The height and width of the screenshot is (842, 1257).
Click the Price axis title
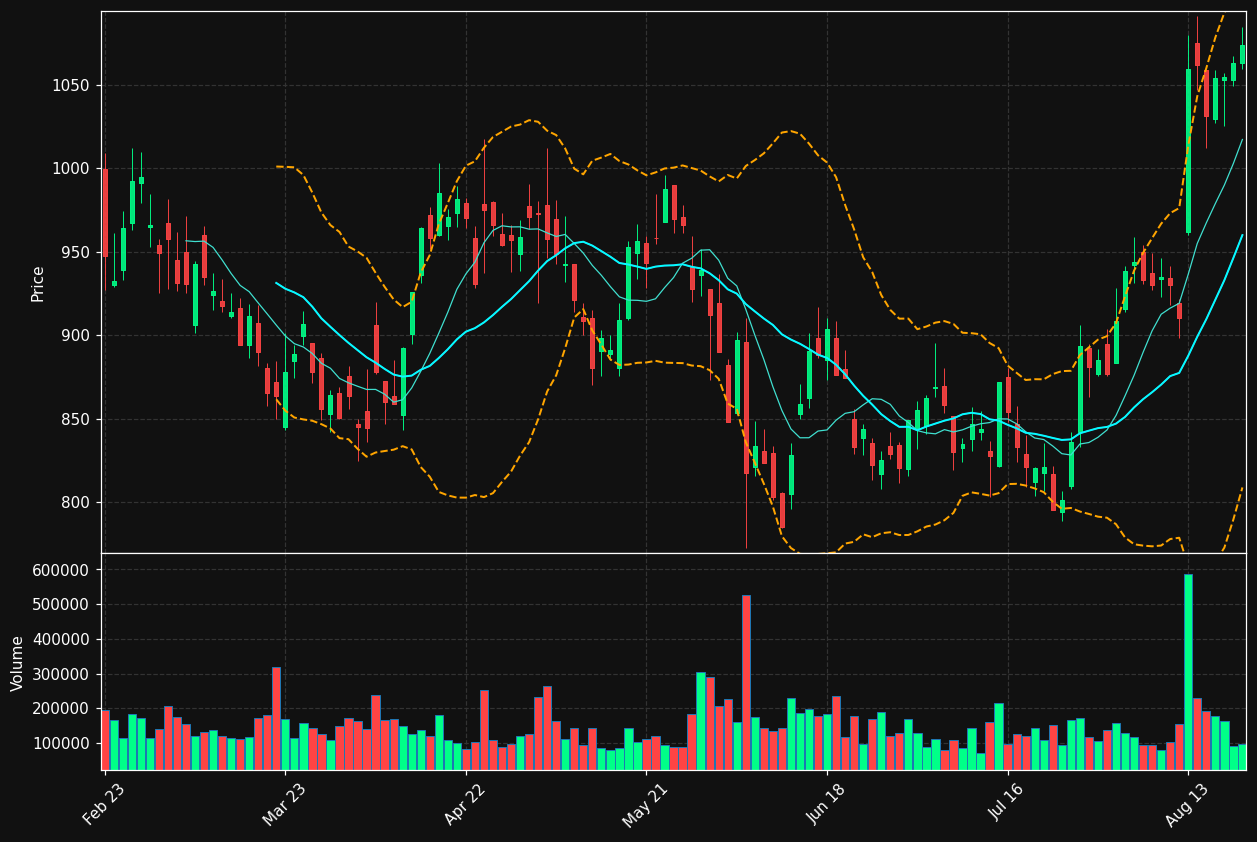38,283
